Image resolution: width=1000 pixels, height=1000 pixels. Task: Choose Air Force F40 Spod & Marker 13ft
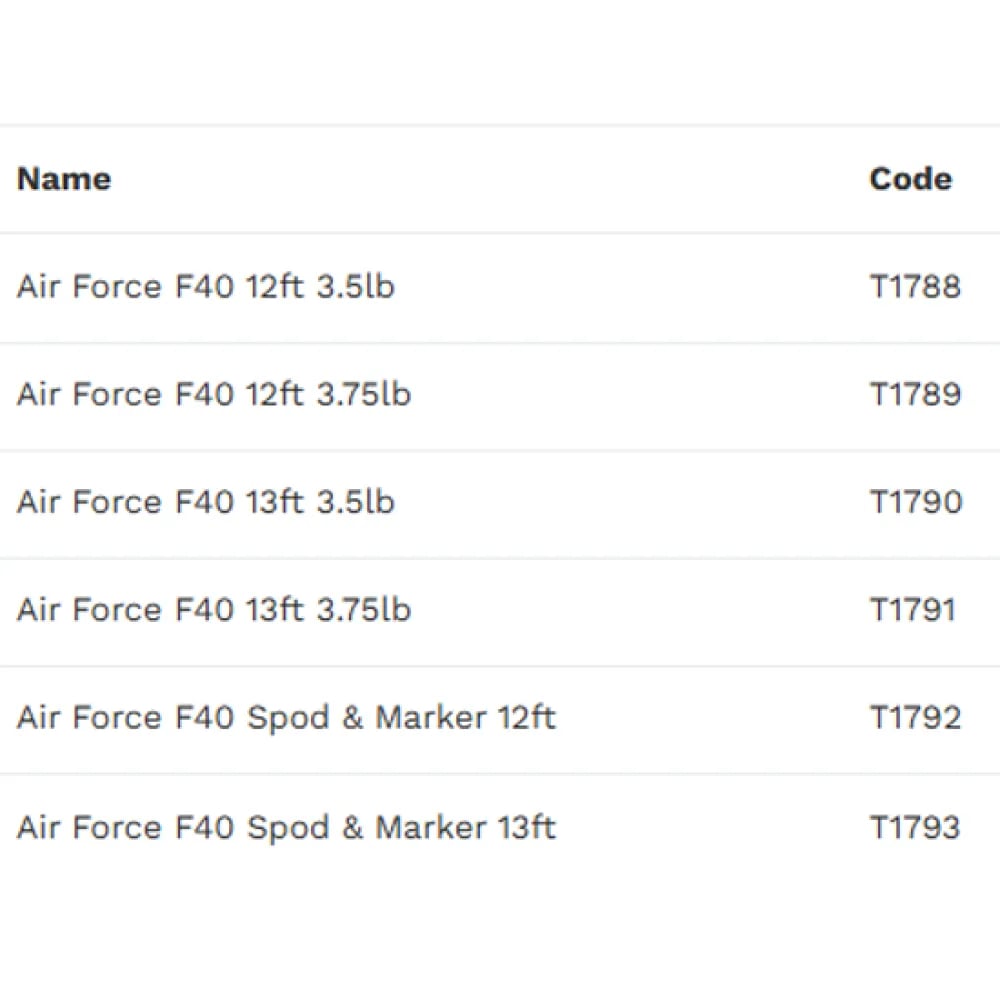coord(286,828)
